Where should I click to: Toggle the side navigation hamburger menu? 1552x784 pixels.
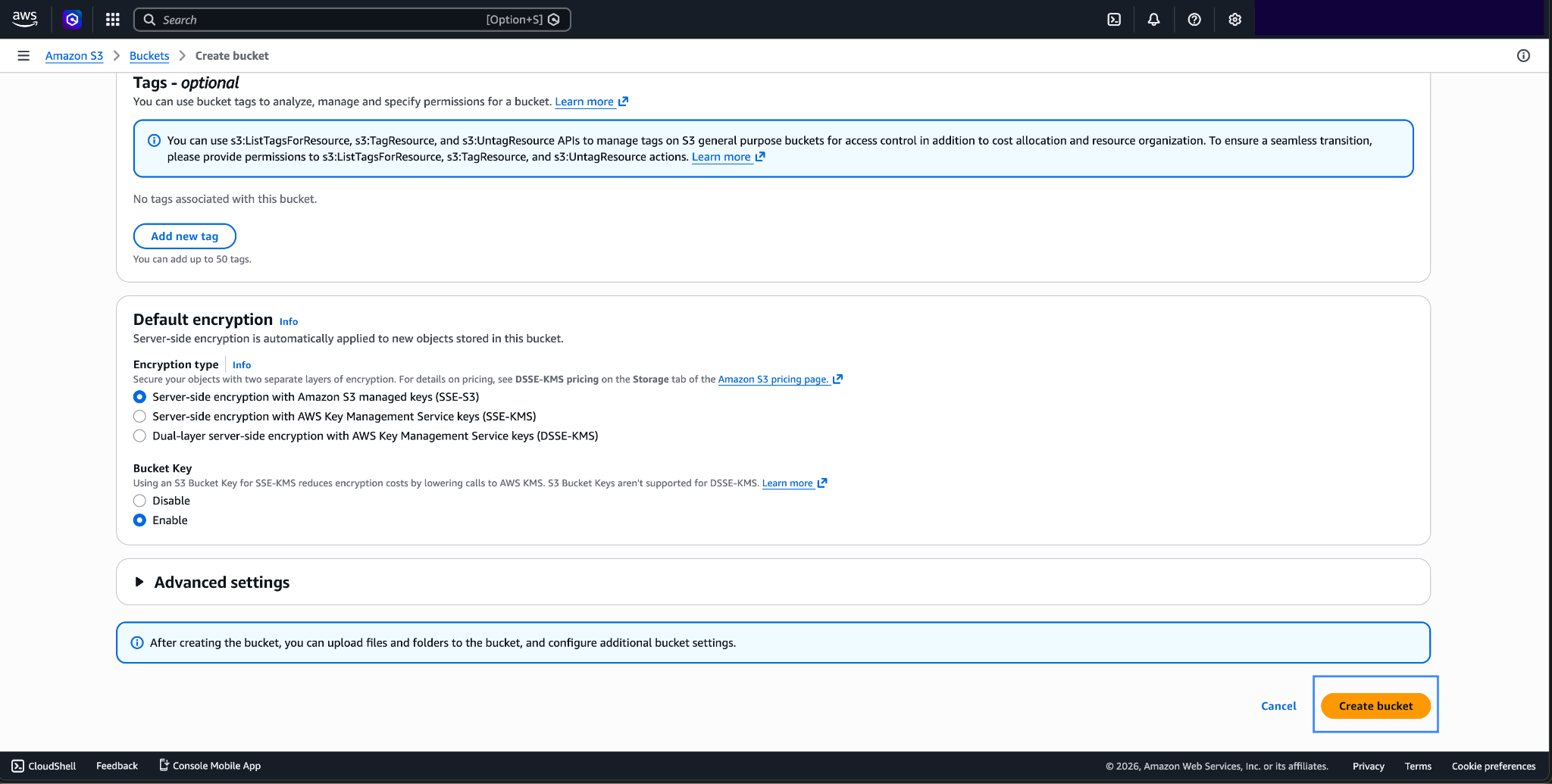tap(23, 55)
